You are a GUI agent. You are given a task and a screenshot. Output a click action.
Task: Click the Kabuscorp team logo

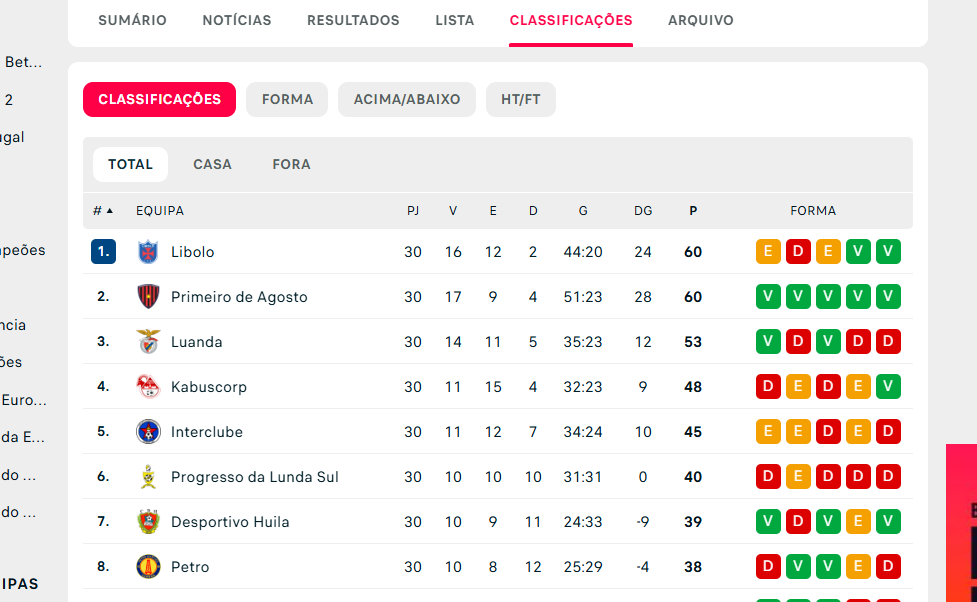coord(148,386)
